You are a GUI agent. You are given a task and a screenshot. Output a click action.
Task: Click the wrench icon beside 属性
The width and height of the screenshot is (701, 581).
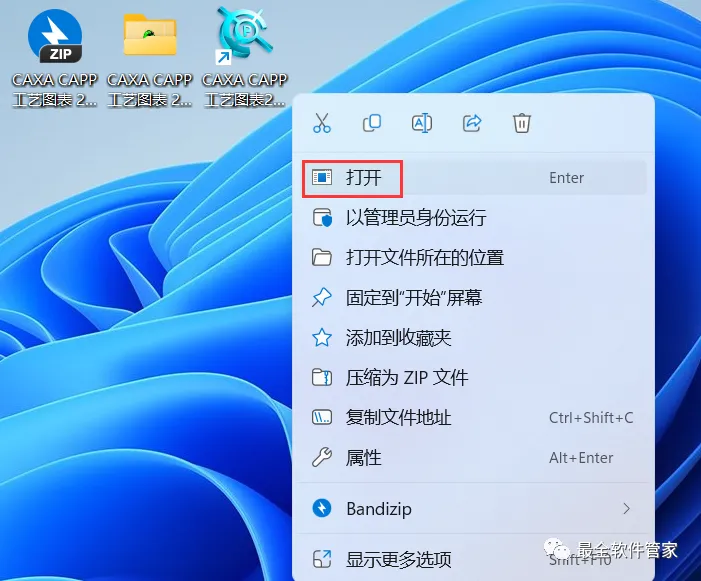322,458
